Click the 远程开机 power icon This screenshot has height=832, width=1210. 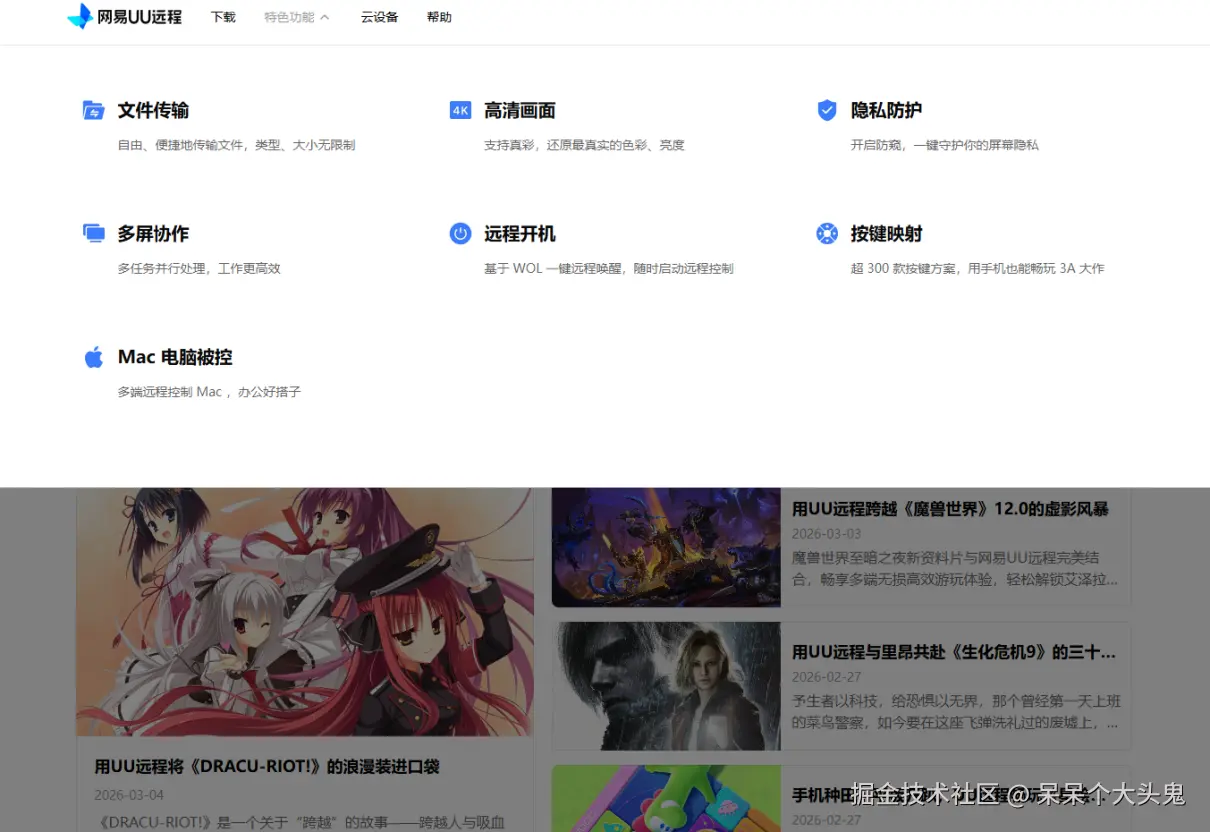tap(460, 233)
